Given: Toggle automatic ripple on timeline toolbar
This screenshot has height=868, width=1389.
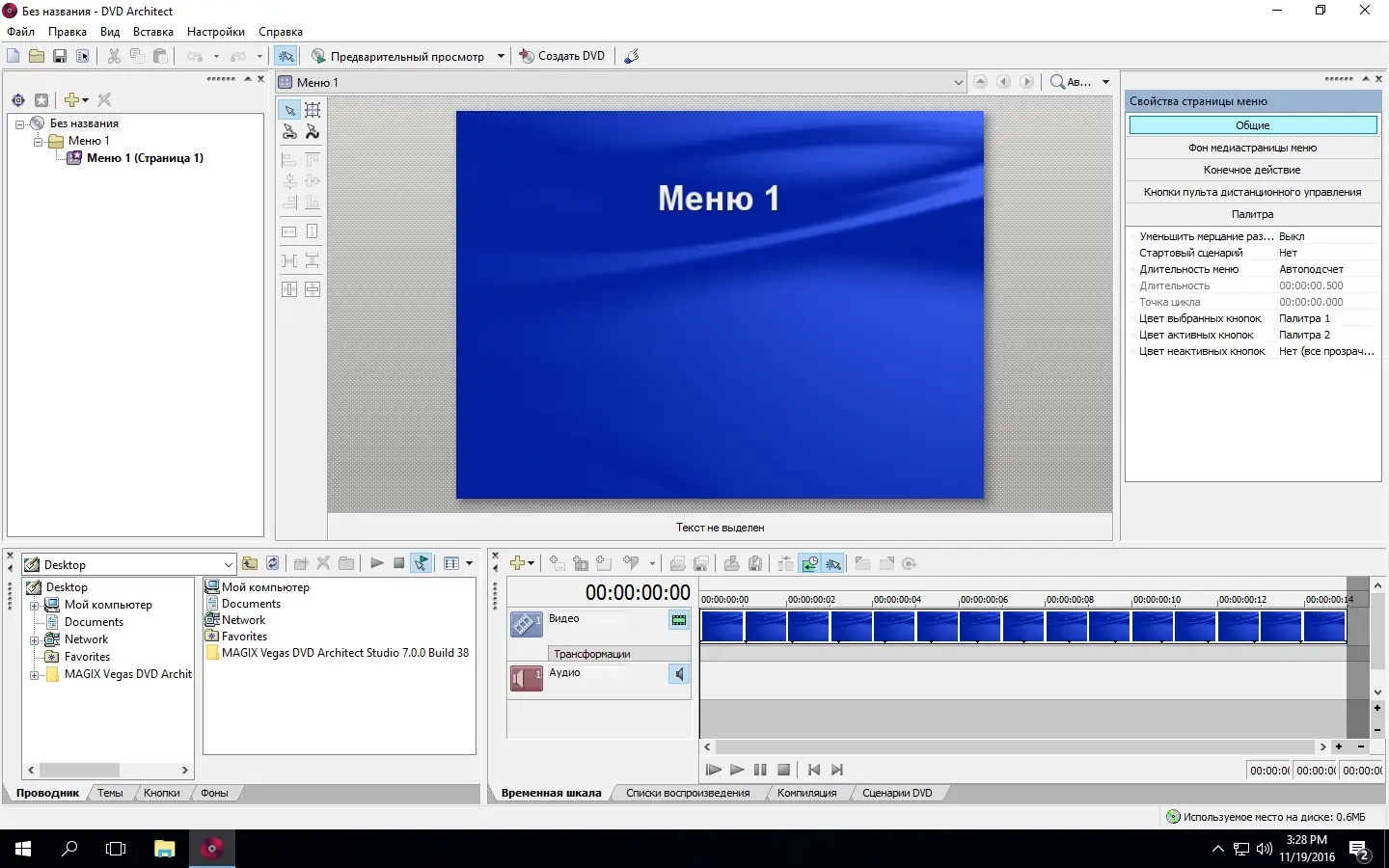Looking at the screenshot, I should tap(809, 563).
